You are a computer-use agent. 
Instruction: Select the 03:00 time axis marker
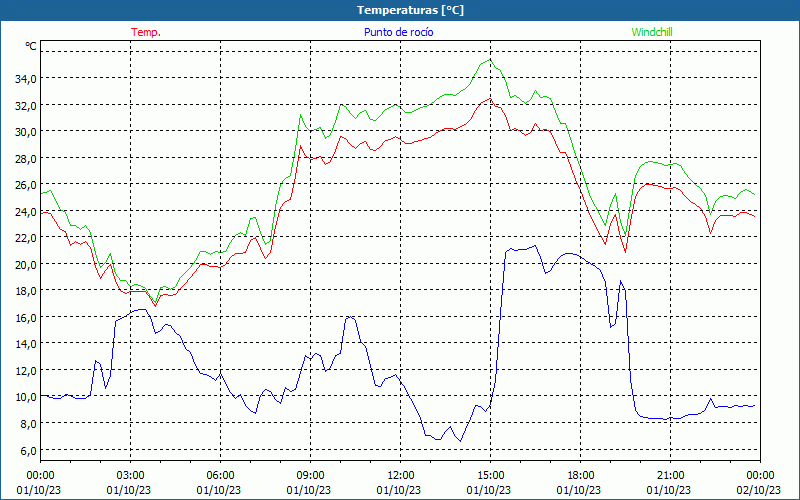131,475
